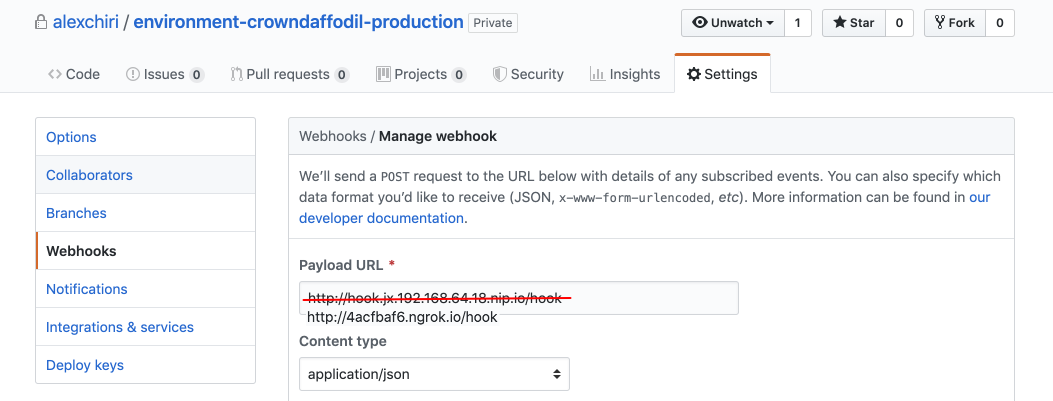Click the Insights bar graph icon
The width and height of the screenshot is (1053, 401).
point(597,74)
